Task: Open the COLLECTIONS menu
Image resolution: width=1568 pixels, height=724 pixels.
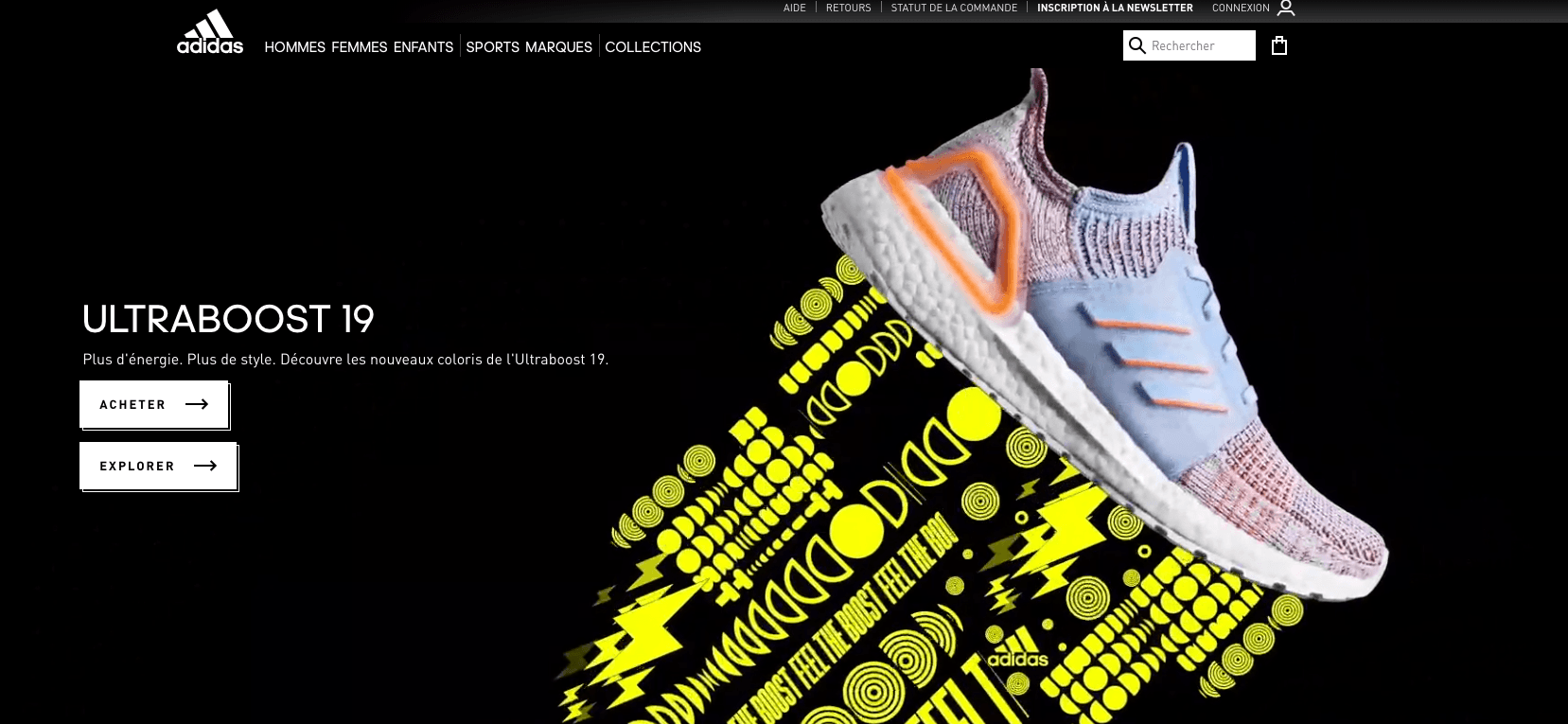Action: click(653, 47)
